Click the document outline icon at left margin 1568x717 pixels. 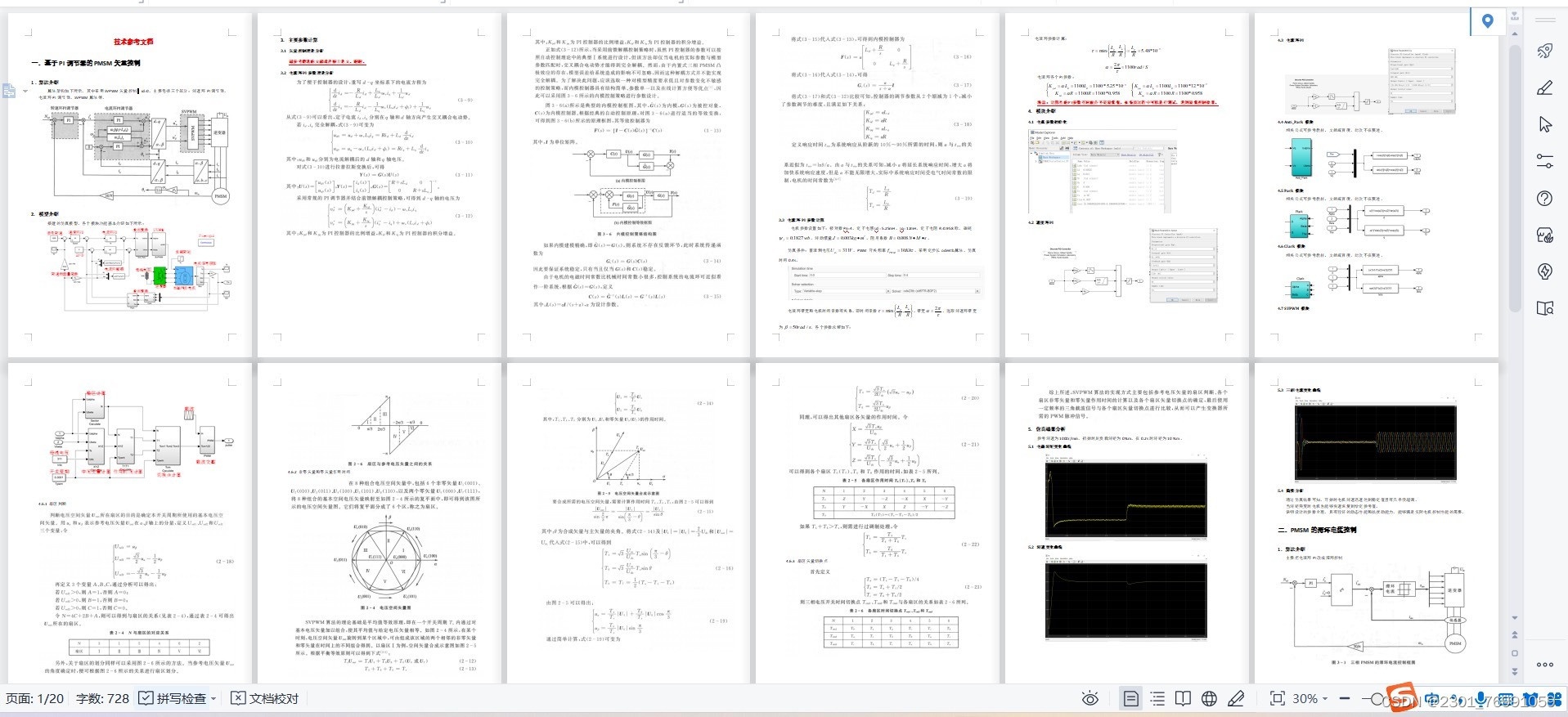(x=9, y=91)
